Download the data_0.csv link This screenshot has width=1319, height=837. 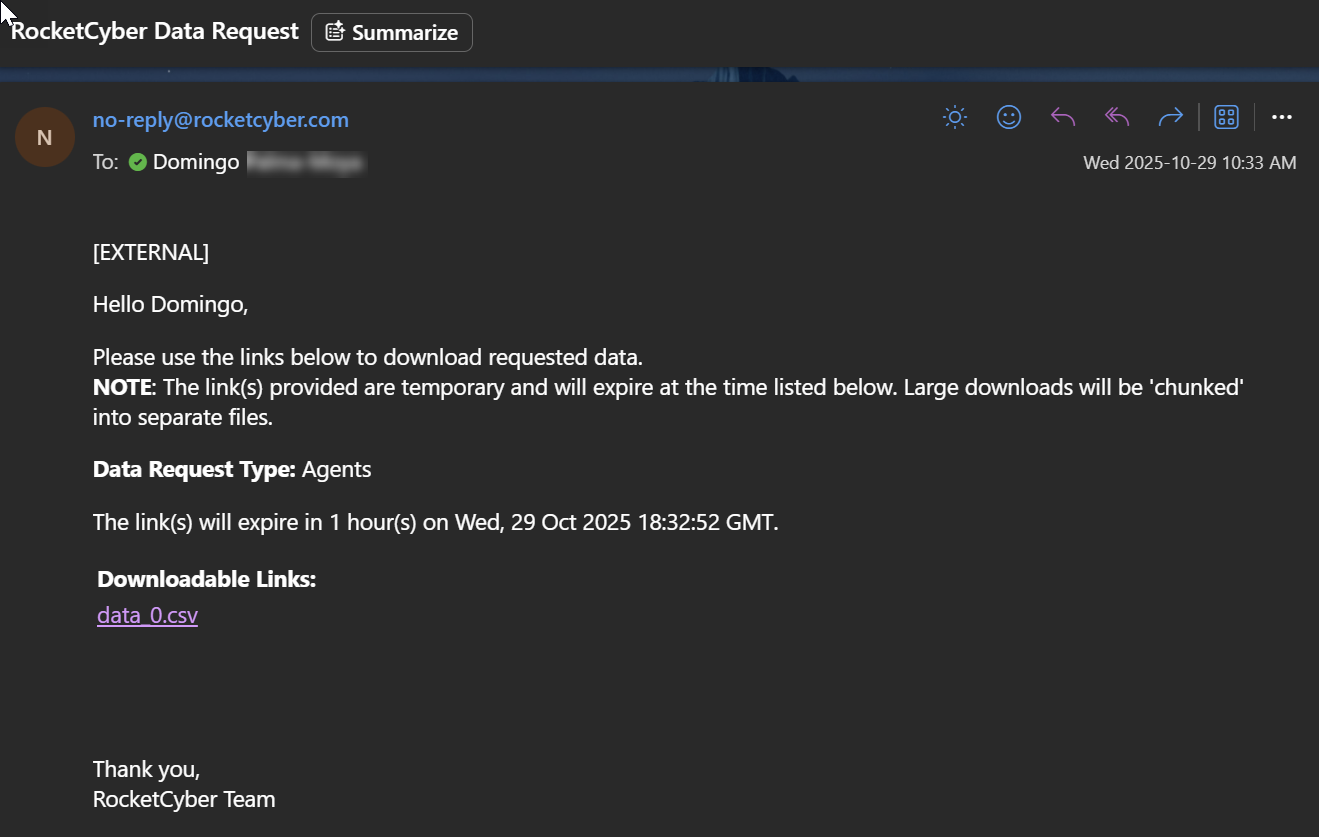click(147, 615)
